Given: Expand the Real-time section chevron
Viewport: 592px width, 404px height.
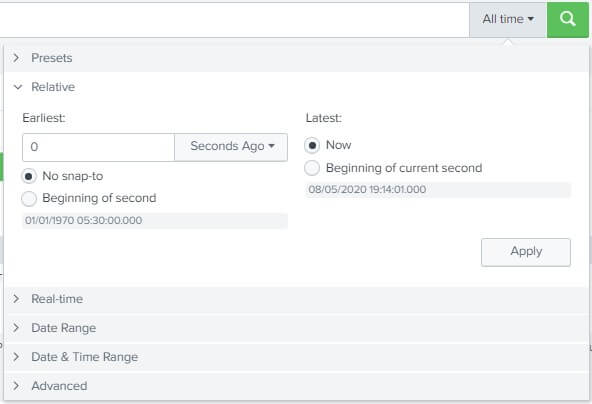Looking at the screenshot, I should (x=16, y=299).
